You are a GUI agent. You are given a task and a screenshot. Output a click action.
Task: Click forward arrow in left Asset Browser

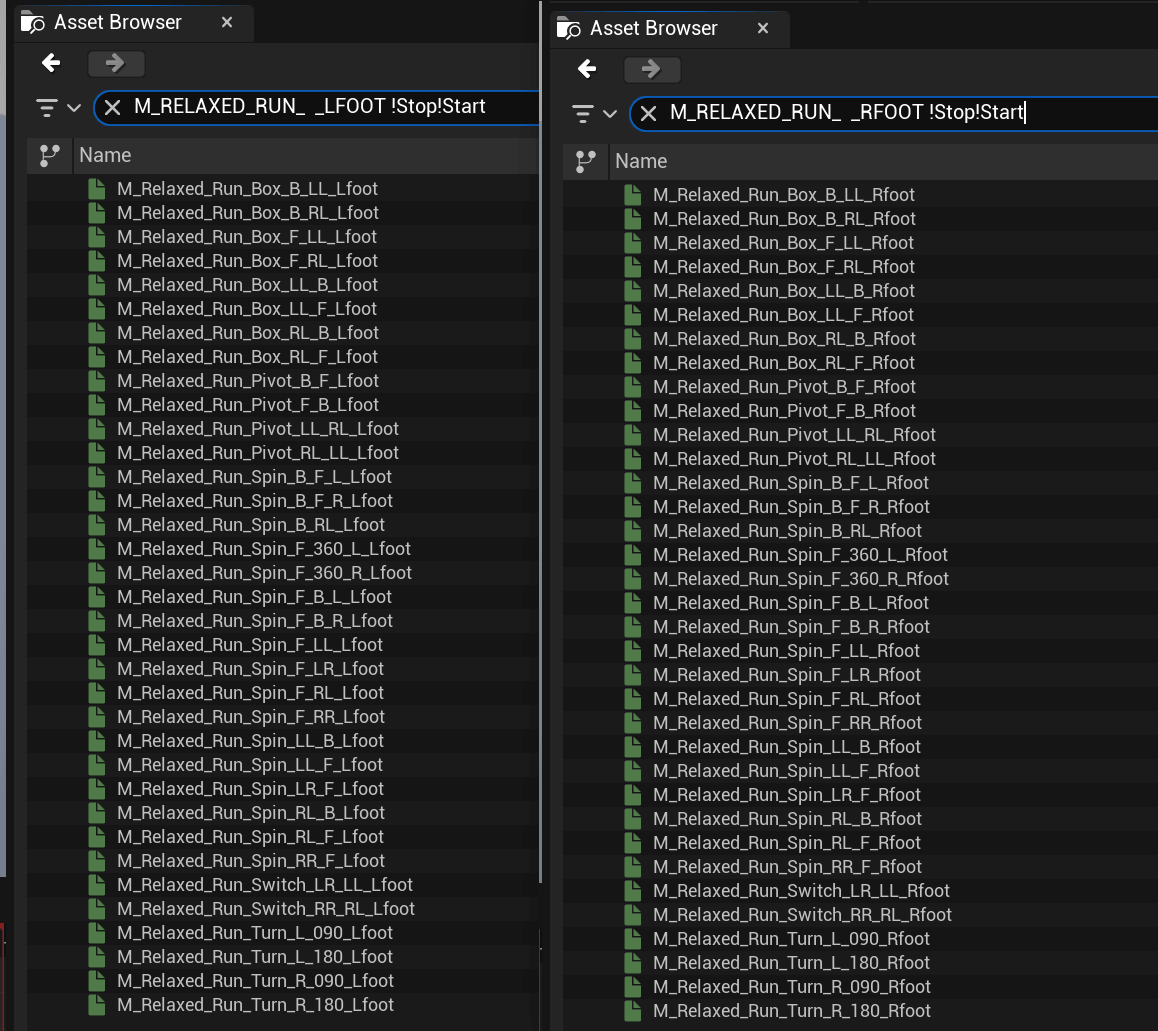click(115, 64)
